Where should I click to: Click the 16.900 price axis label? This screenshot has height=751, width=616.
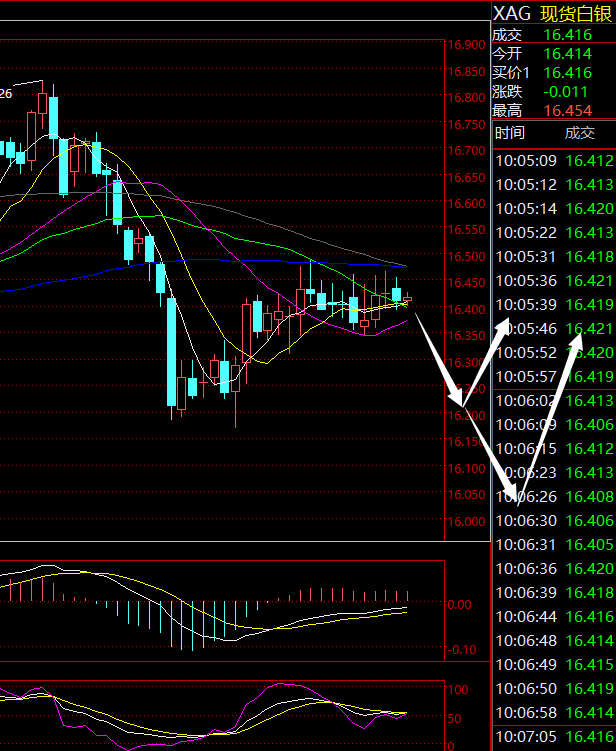468,45
